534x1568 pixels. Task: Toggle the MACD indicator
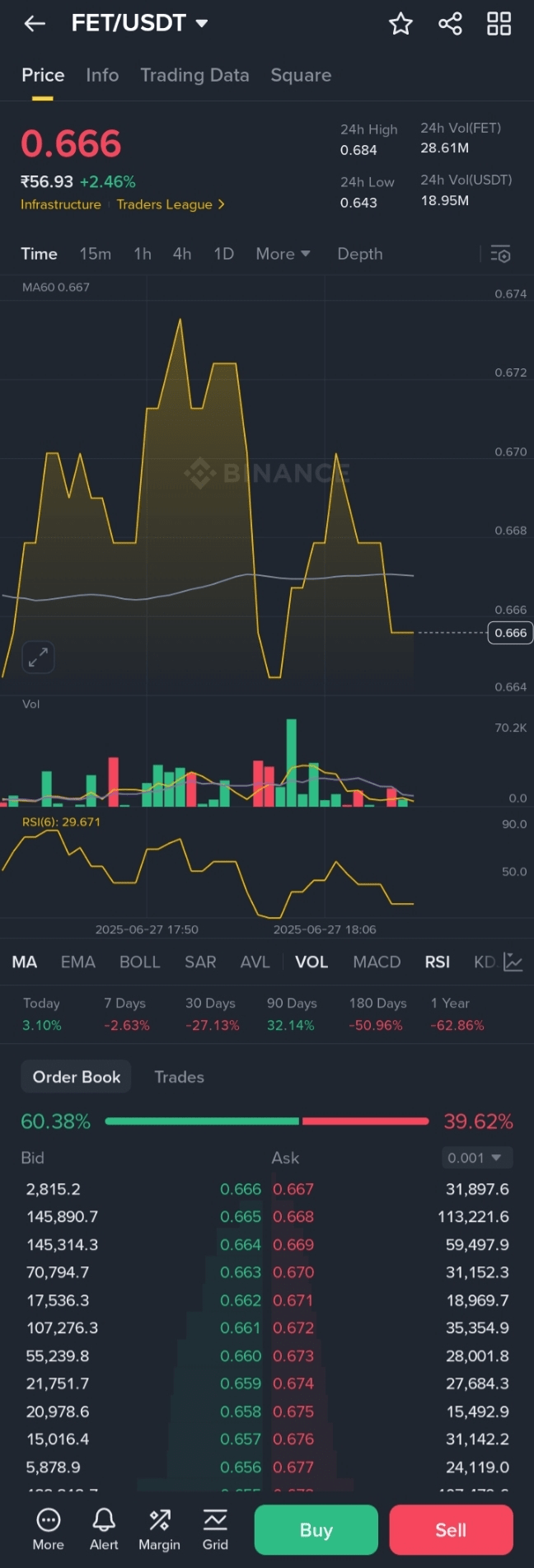377,962
